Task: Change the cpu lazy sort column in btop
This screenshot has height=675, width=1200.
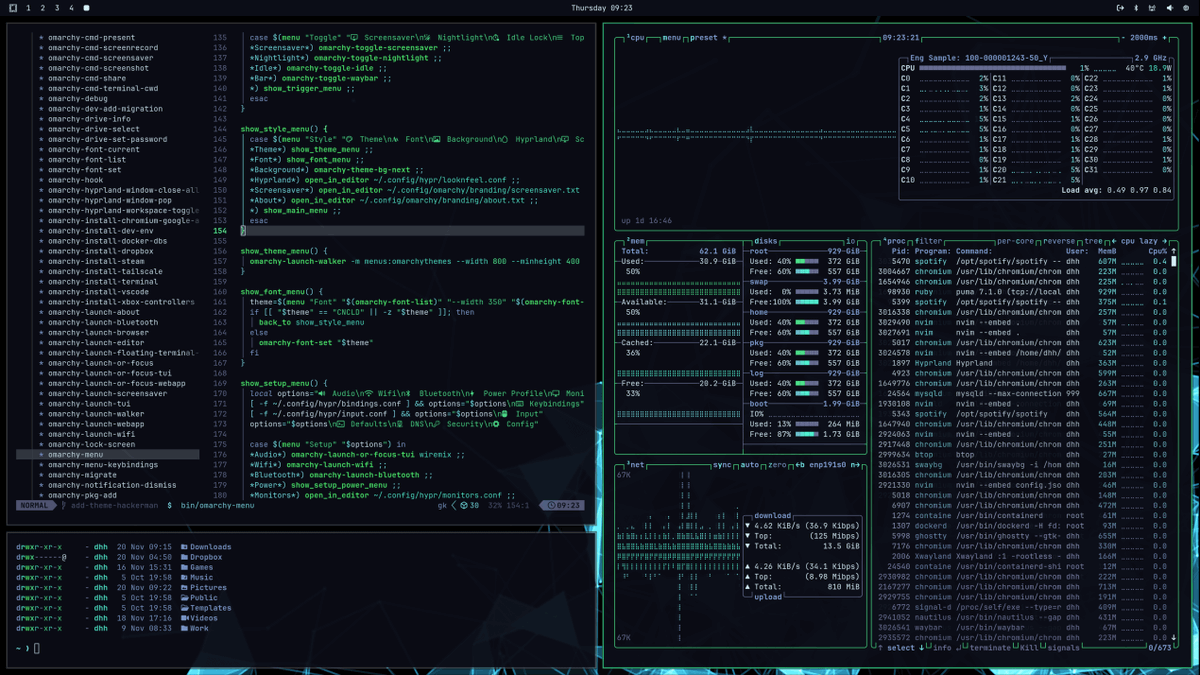Action: pyautogui.click(x=1141, y=242)
